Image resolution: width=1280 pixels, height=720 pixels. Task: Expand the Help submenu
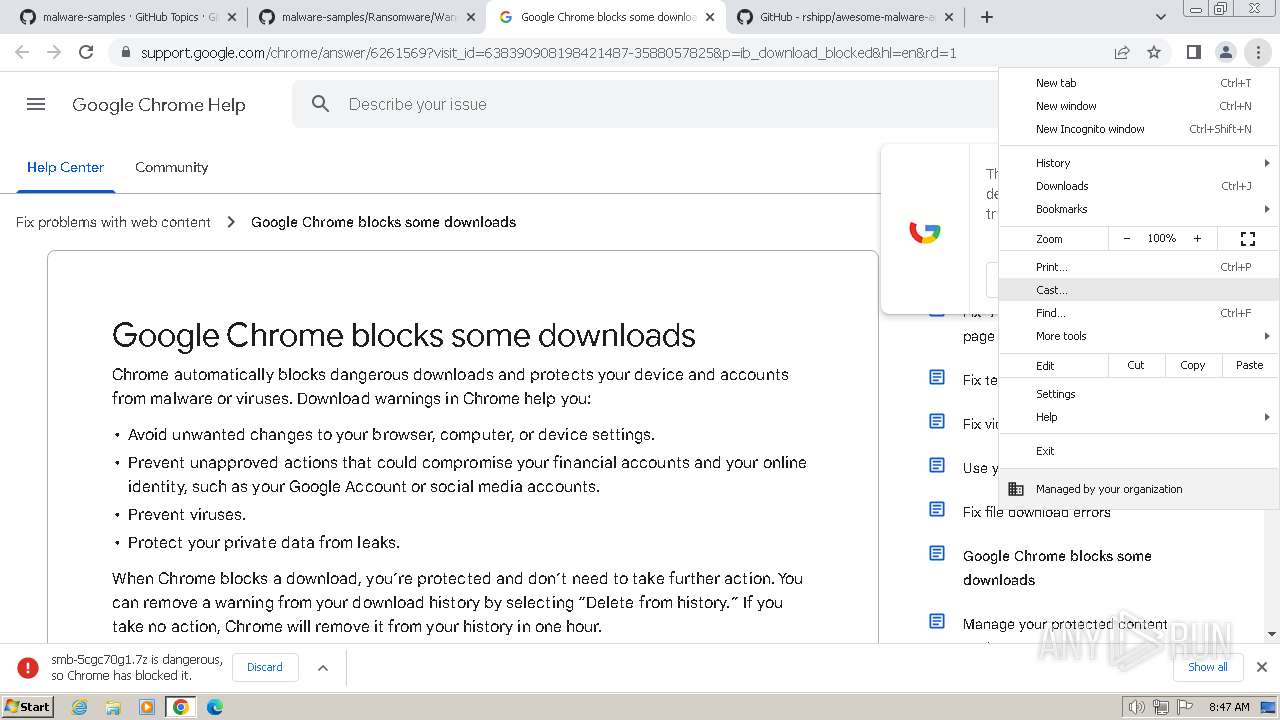click(1139, 417)
